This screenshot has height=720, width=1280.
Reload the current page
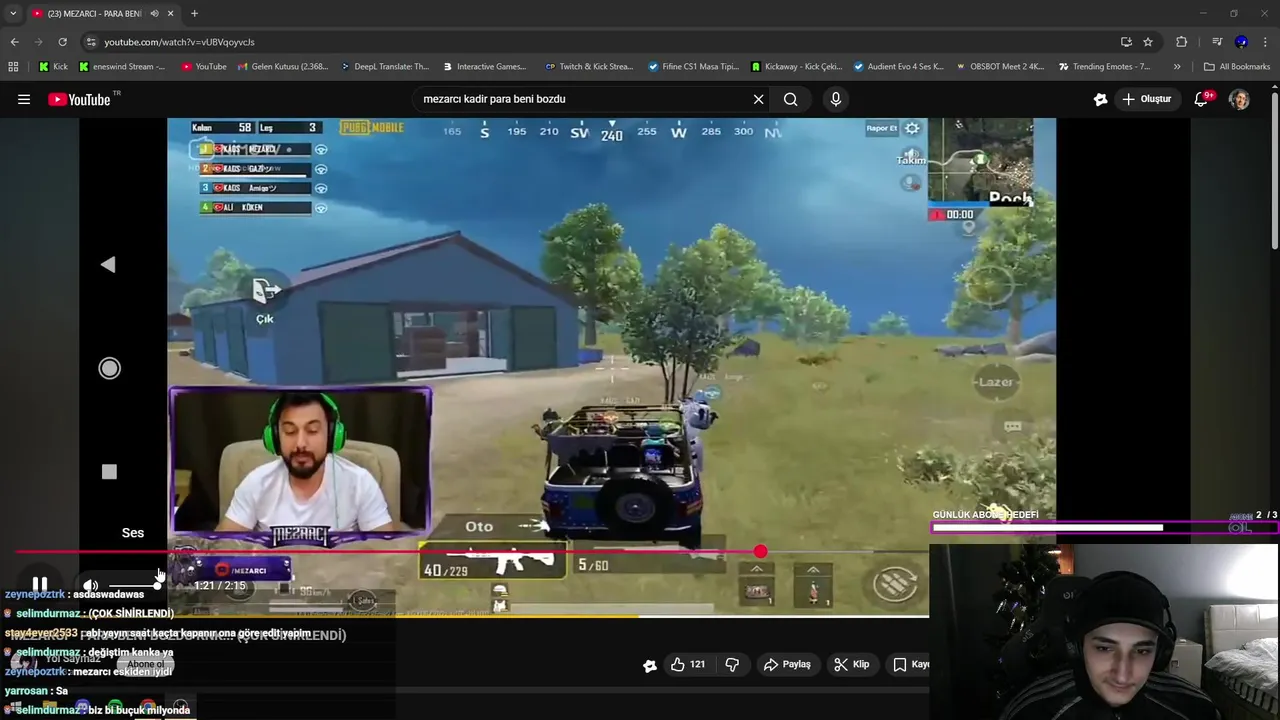coord(62,42)
